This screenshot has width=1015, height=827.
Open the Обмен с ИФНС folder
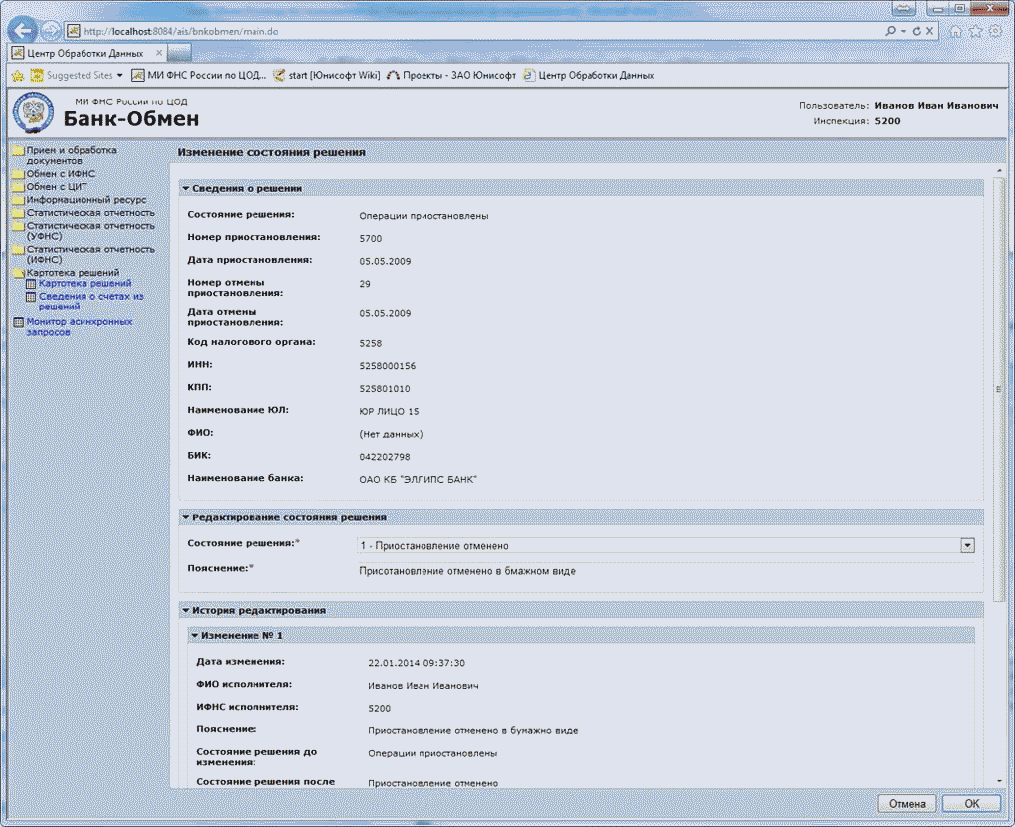click(x=60, y=174)
